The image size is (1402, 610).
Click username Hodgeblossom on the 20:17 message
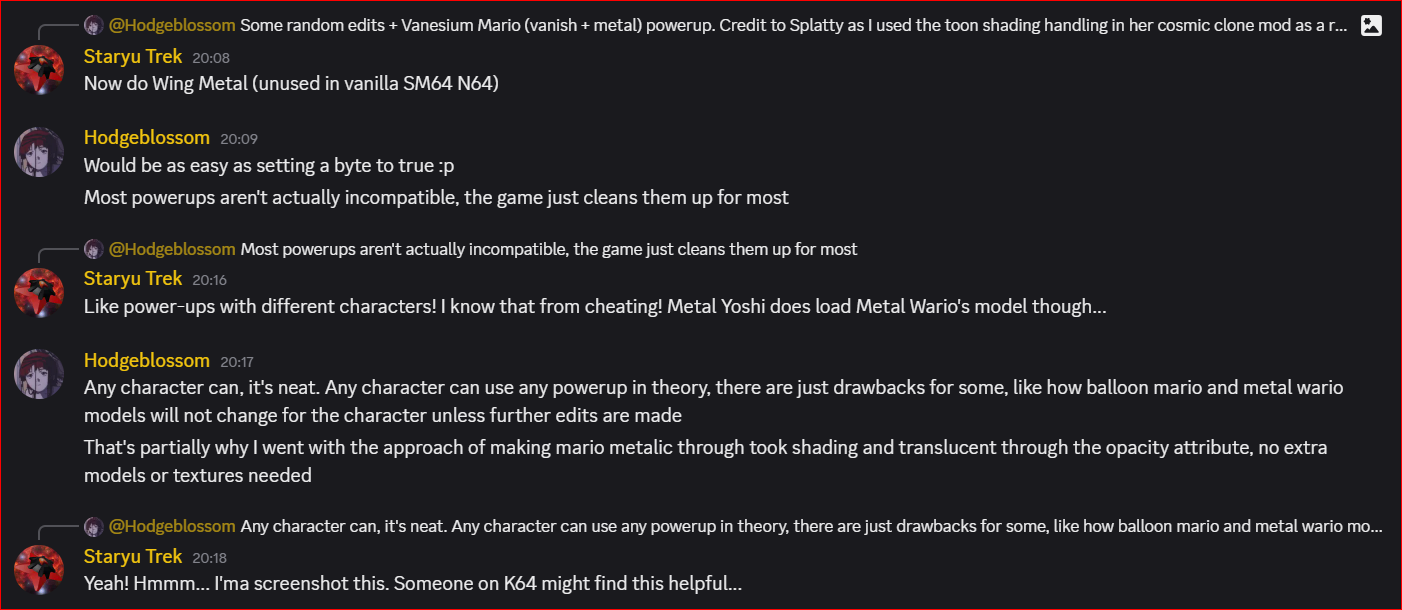pyautogui.click(x=147, y=361)
